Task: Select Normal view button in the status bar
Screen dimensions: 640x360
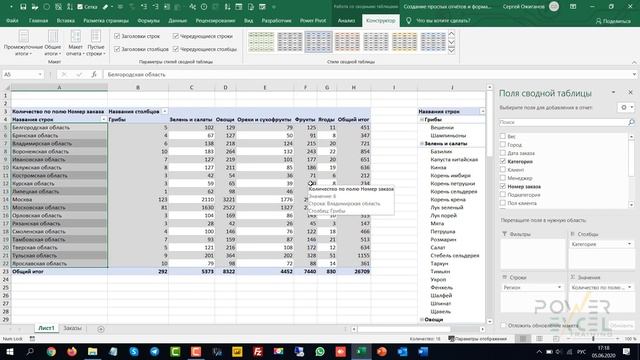Action: [523, 339]
